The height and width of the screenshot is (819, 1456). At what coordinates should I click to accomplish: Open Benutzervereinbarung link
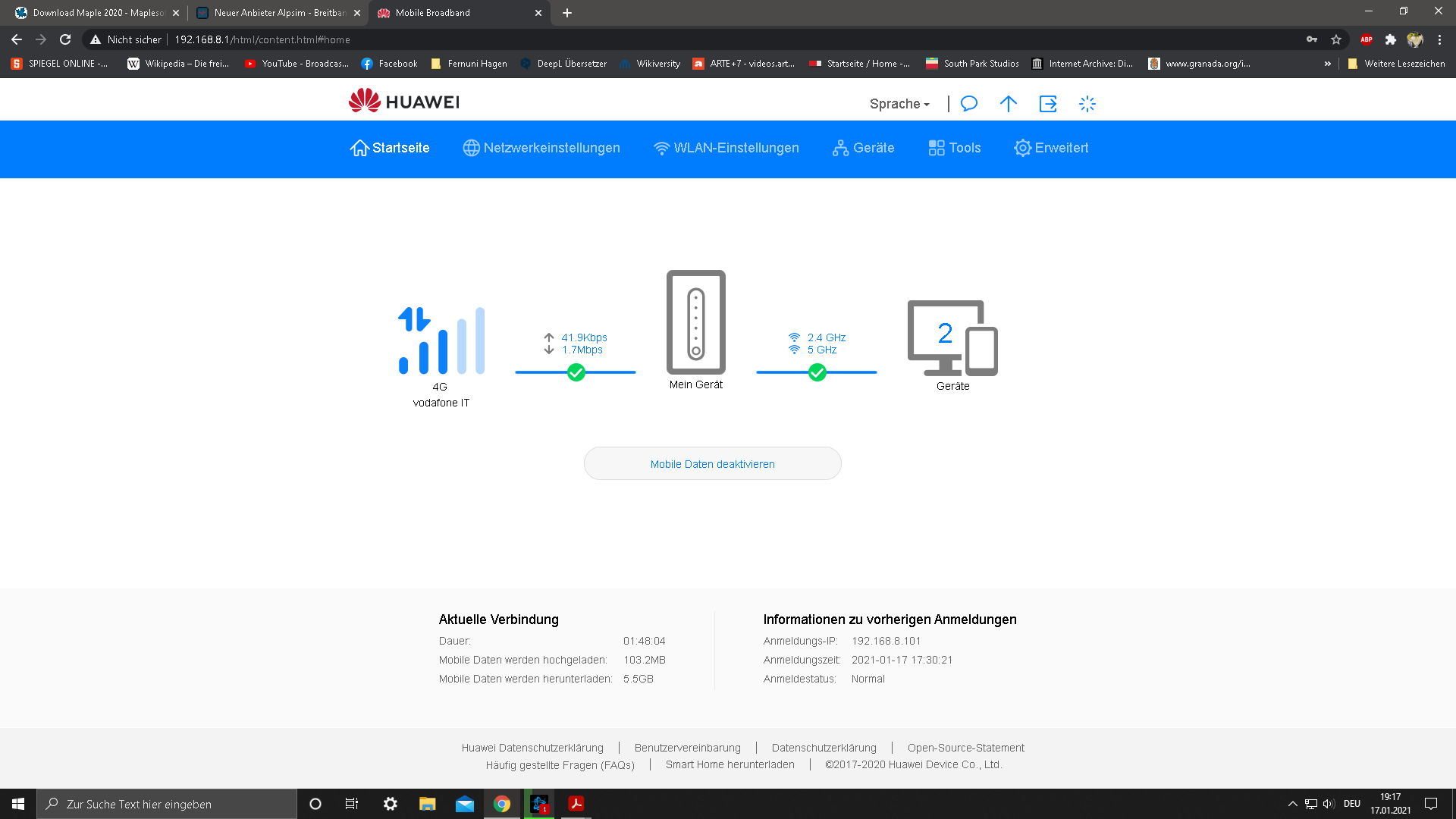688,748
